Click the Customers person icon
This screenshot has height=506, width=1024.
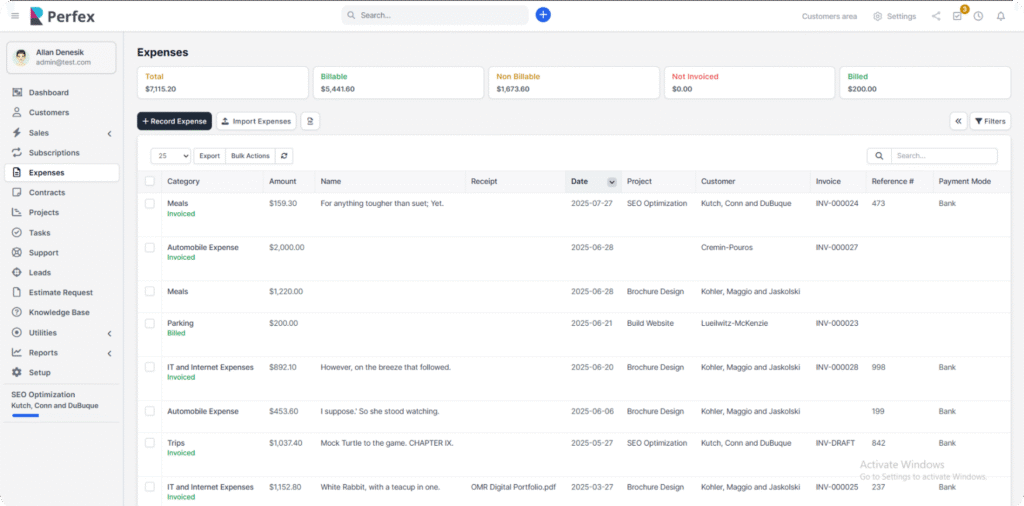coord(17,112)
